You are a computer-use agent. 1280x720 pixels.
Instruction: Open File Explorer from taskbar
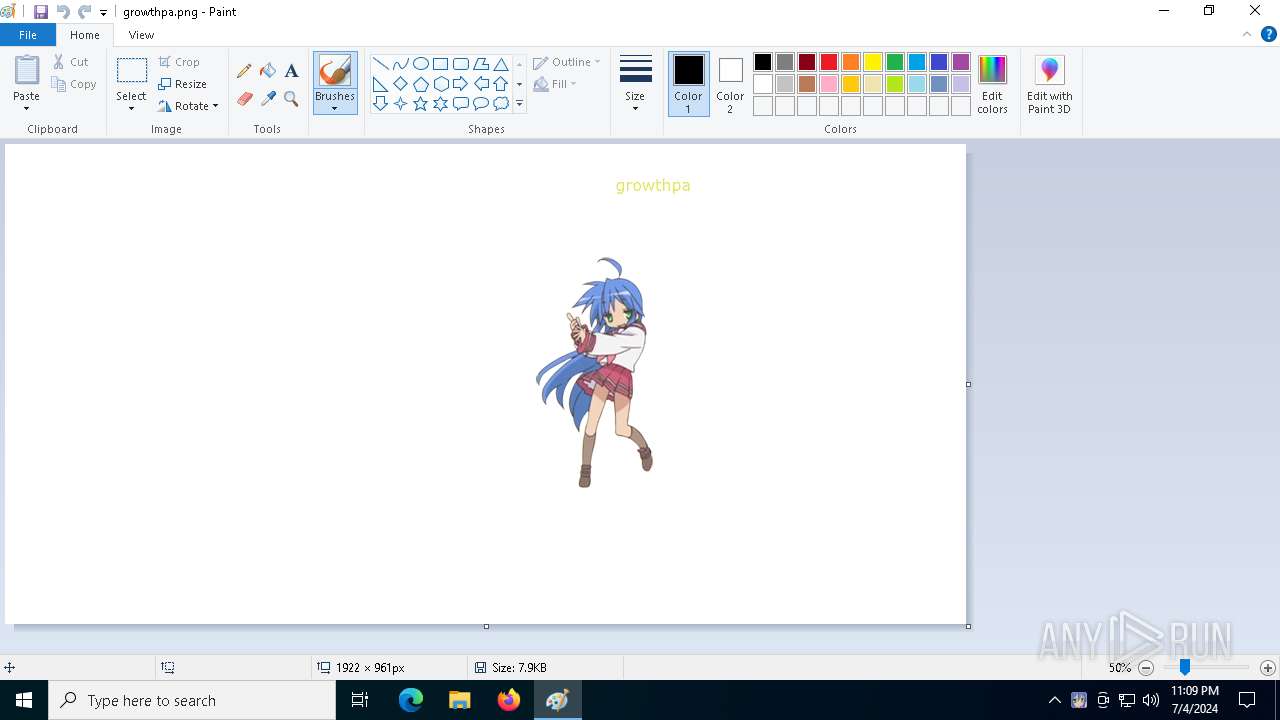click(x=460, y=700)
